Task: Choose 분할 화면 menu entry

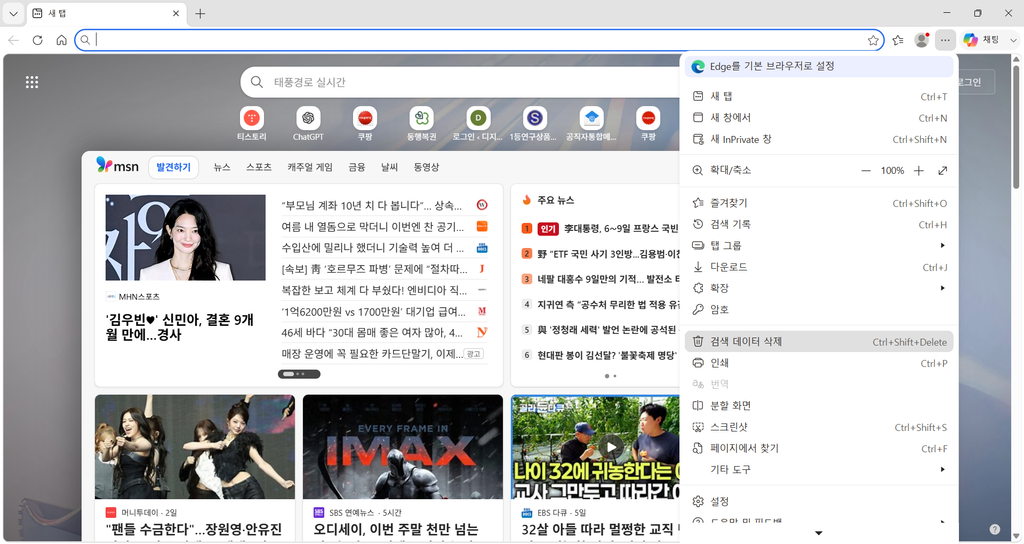Action: [x=819, y=406]
